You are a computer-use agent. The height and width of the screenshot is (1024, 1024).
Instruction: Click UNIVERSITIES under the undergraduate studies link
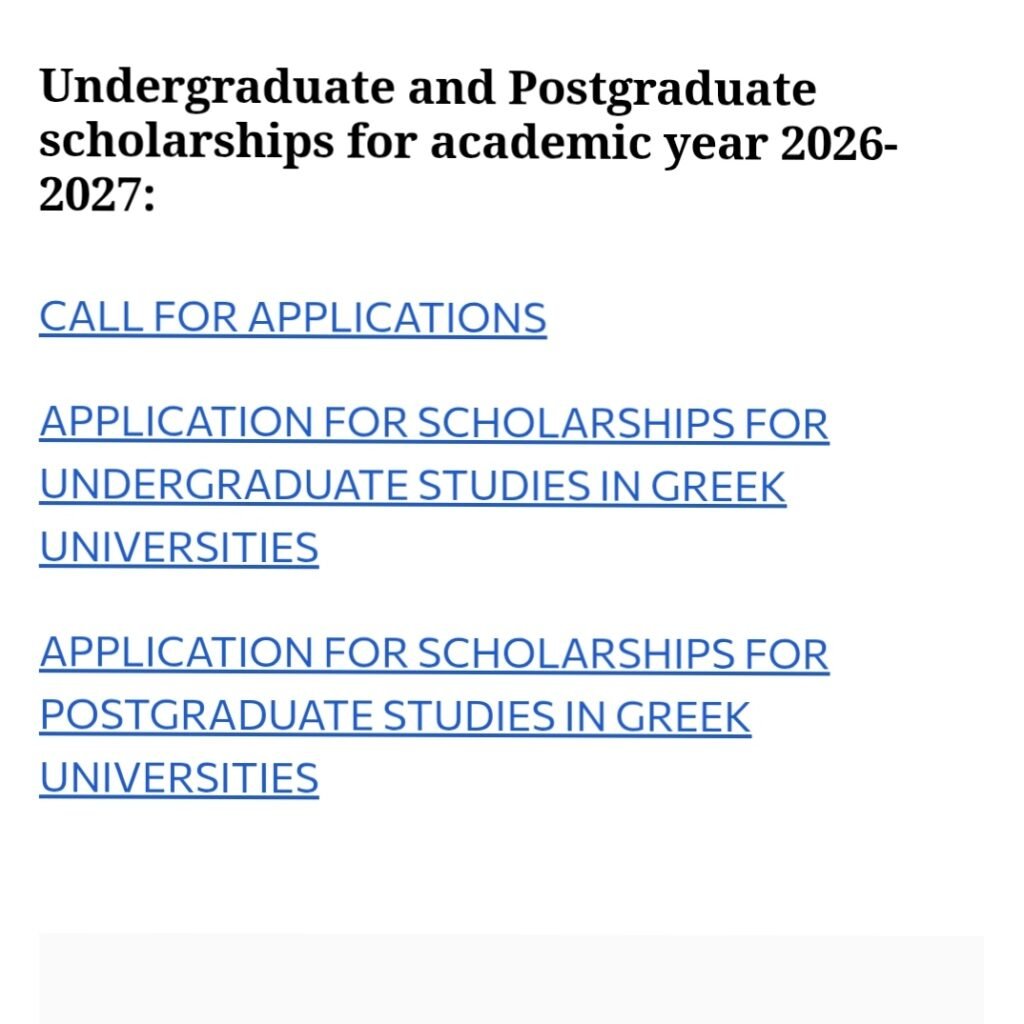[x=179, y=547]
